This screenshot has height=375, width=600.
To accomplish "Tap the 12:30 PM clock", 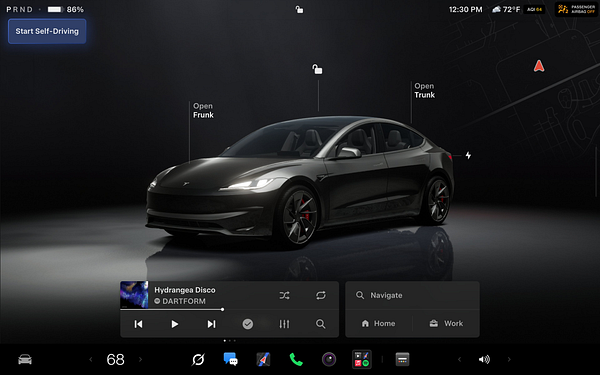I will pos(465,9).
